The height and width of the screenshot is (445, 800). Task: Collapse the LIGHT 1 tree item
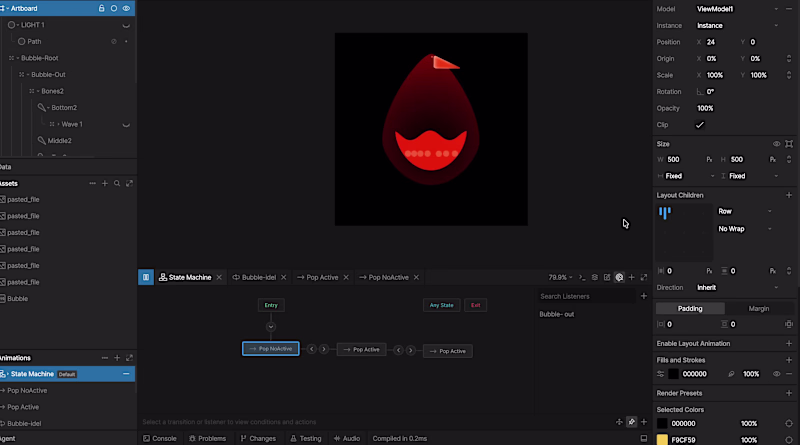[x=18, y=25]
